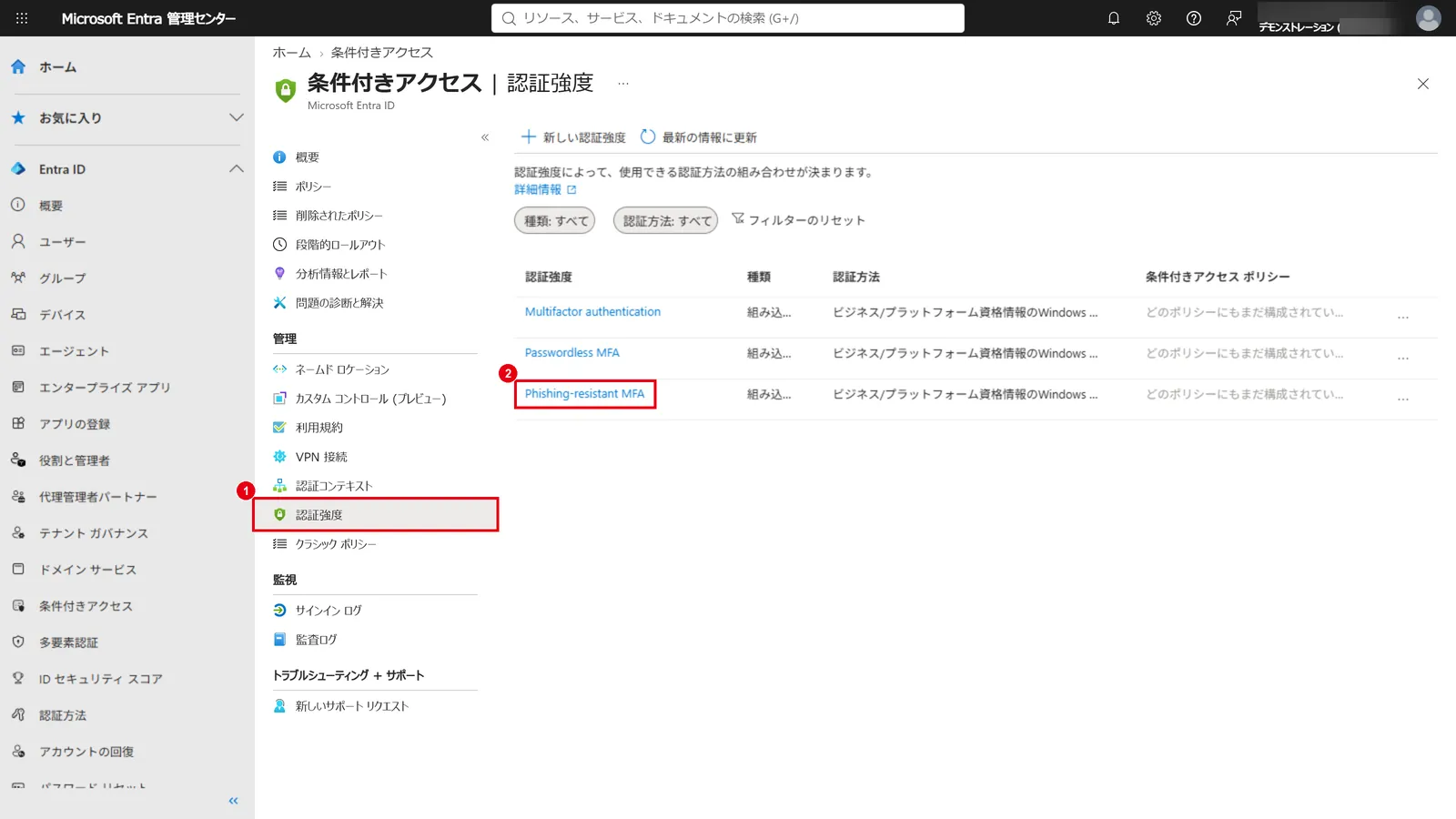Click the ホーム breadcrumb link

291,53
